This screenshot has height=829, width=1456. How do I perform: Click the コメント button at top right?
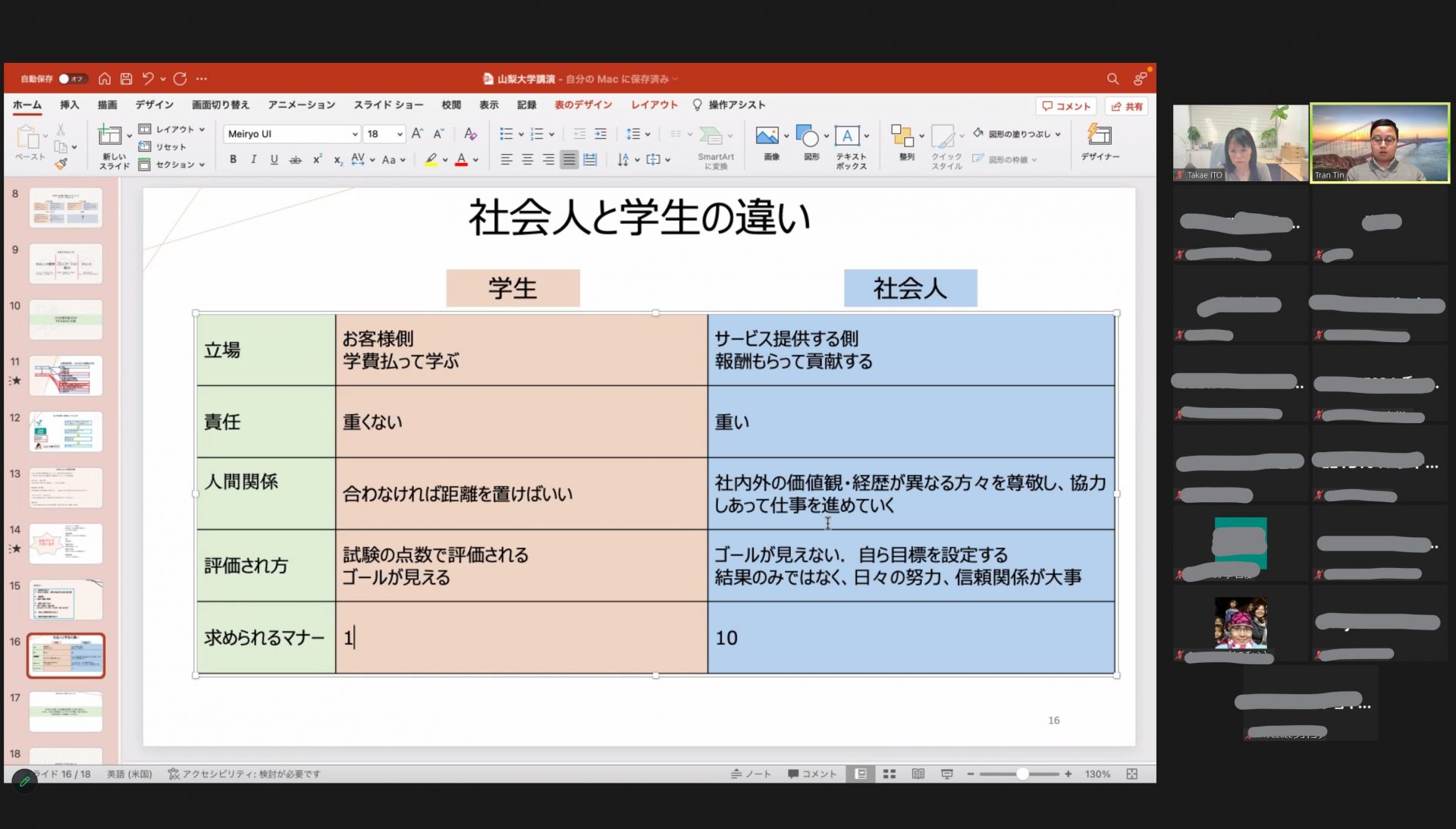coord(1065,106)
